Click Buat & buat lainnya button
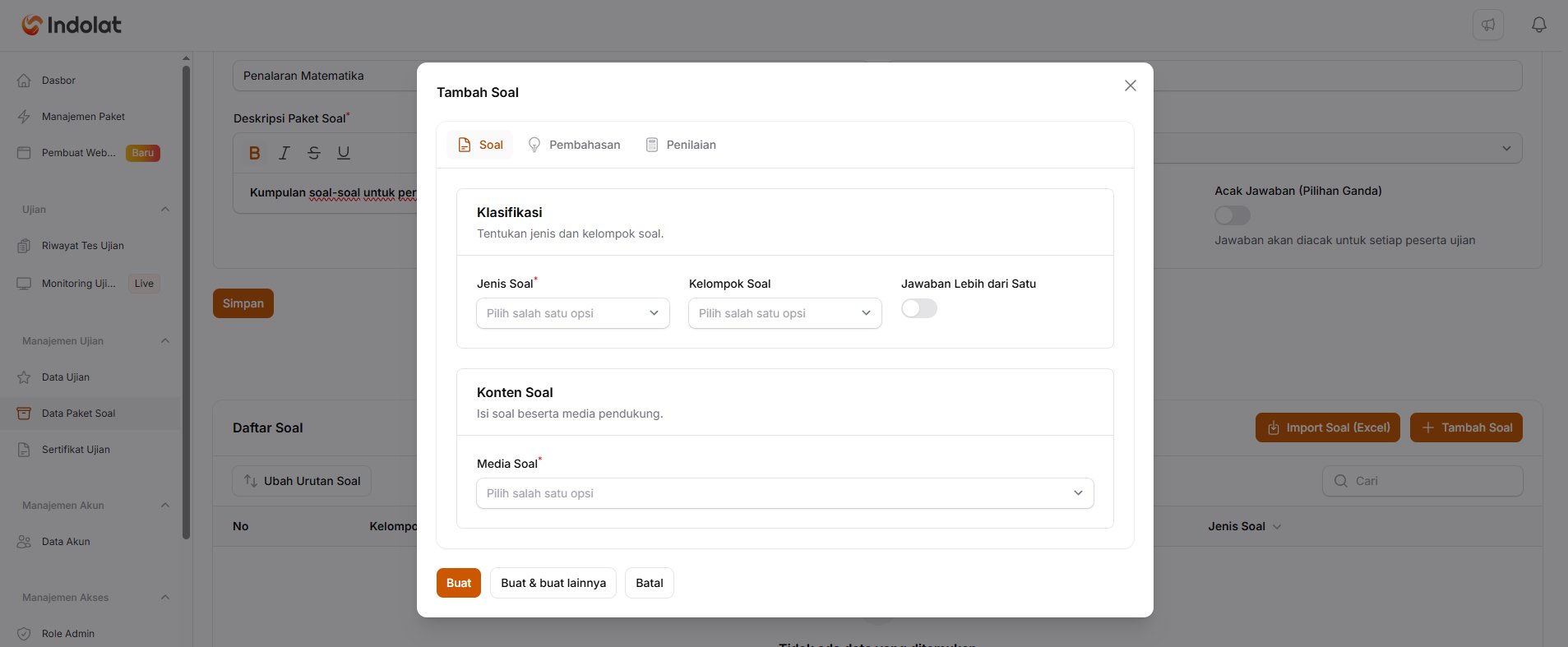 click(553, 583)
